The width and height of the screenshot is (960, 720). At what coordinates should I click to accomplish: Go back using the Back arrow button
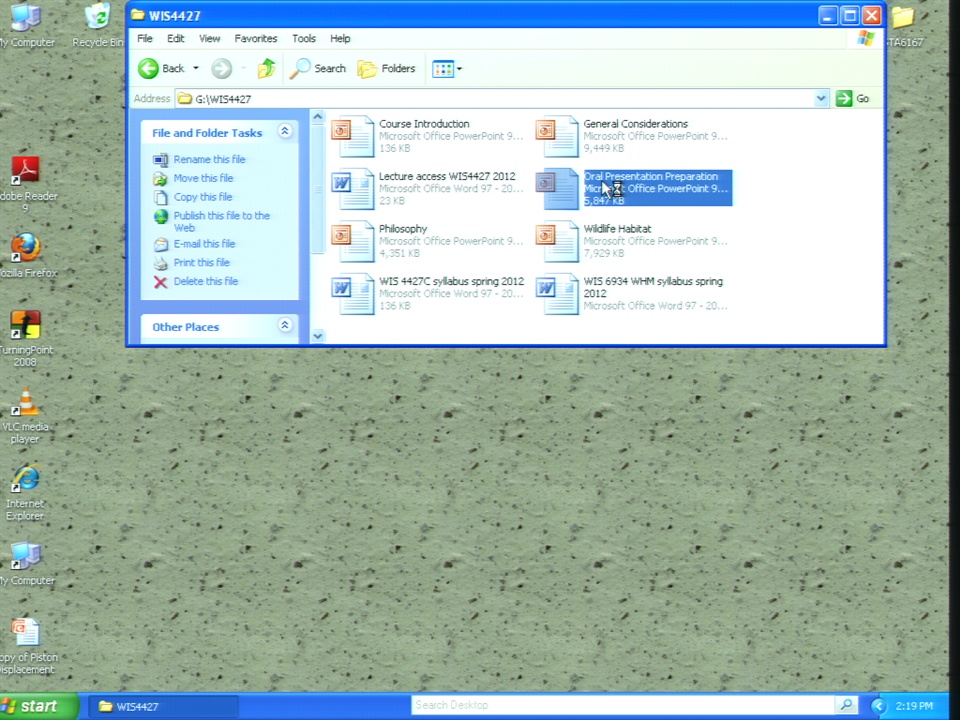click(160, 69)
